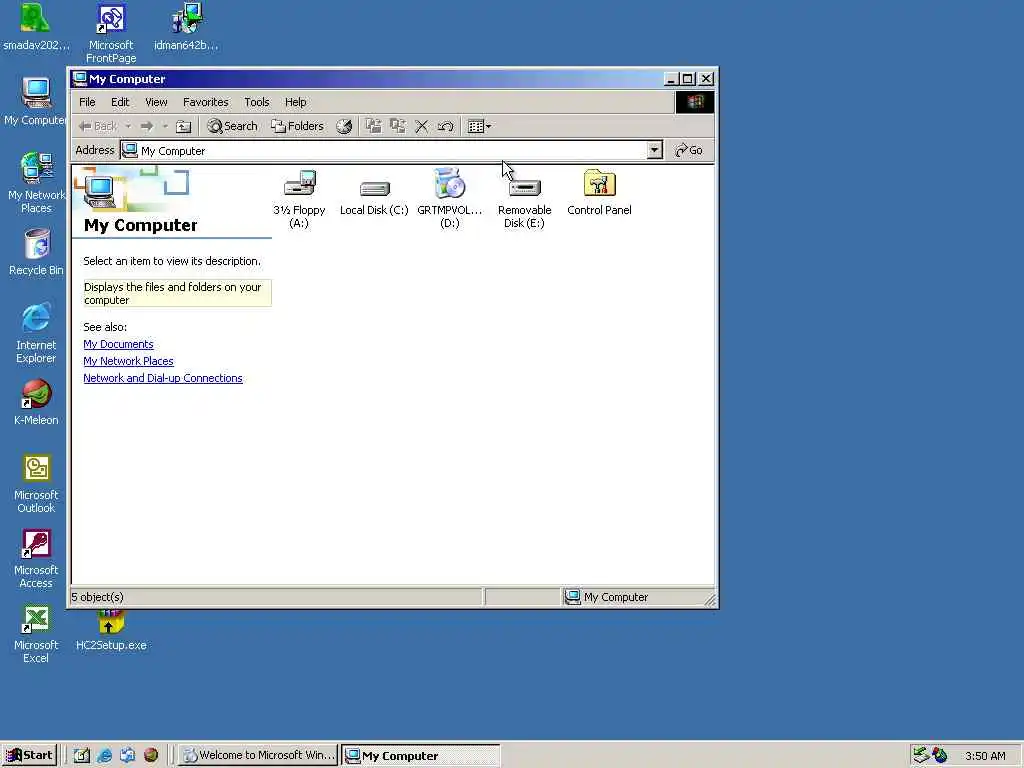The width and height of the screenshot is (1024, 768).
Task: Follow the My Documents link
Action: coord(118,344)
